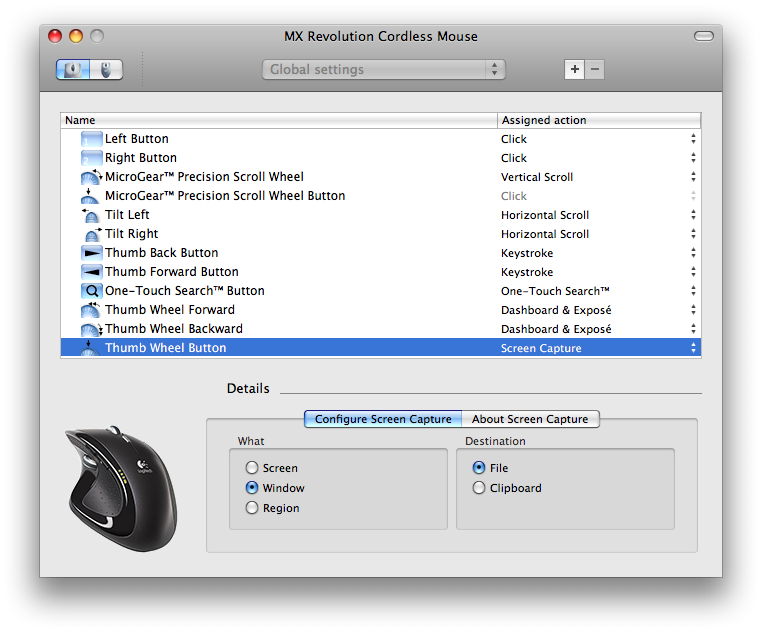Click the Tilt Right wheel icon

(x=92, y=234)
